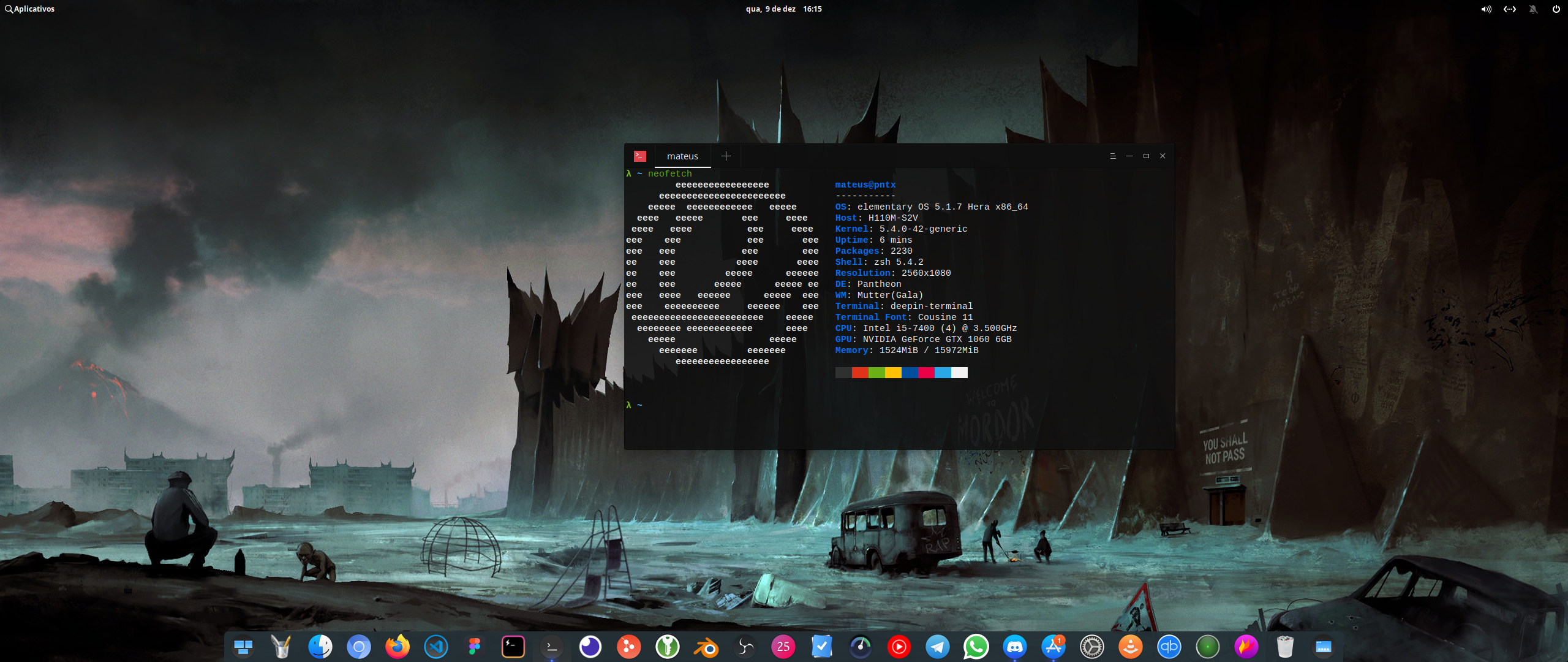Open the terminal hamburger menu
Image resolution: width=1568 pixels, height=662 pixels.
[1113, 156]
